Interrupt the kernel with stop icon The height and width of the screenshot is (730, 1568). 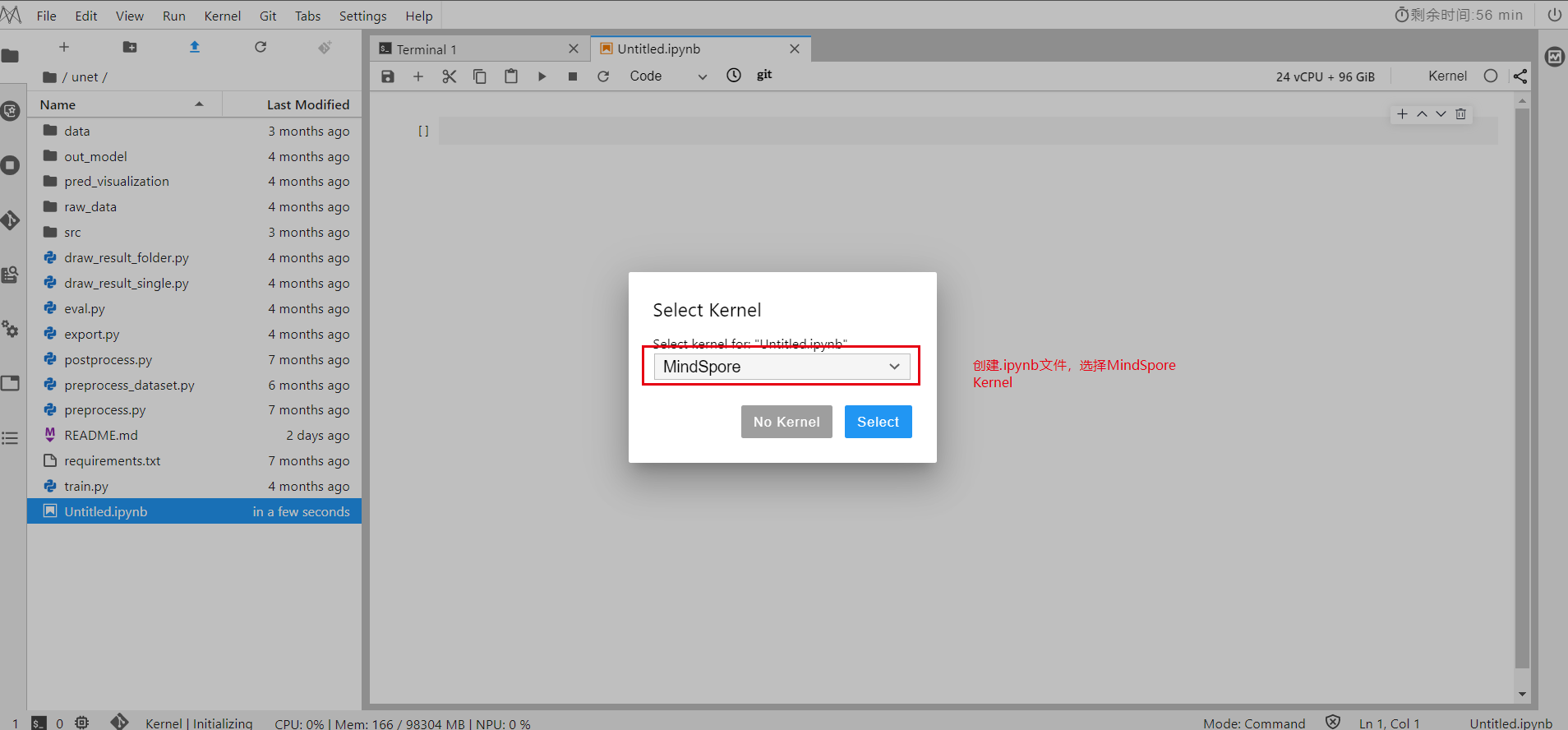(573, 76)
